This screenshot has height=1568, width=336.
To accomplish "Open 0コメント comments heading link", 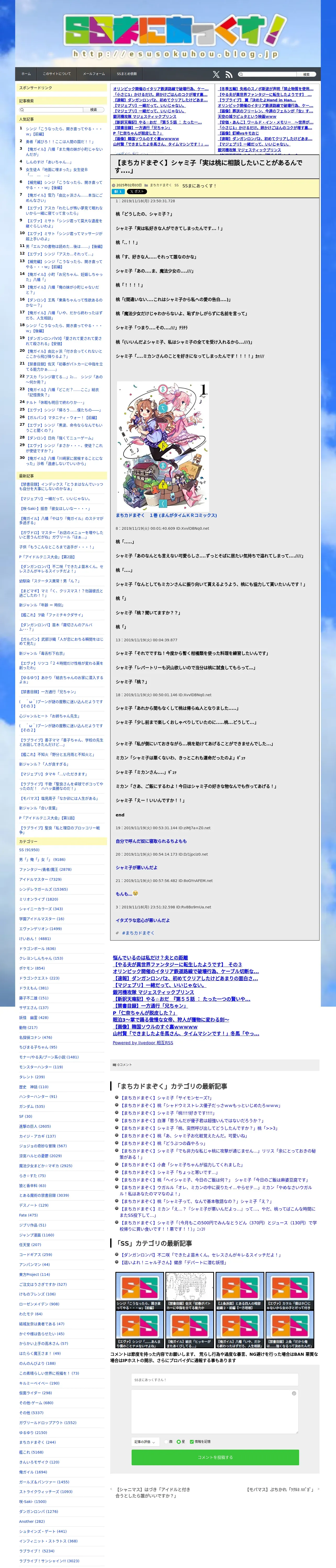I will pos(124,1065).
